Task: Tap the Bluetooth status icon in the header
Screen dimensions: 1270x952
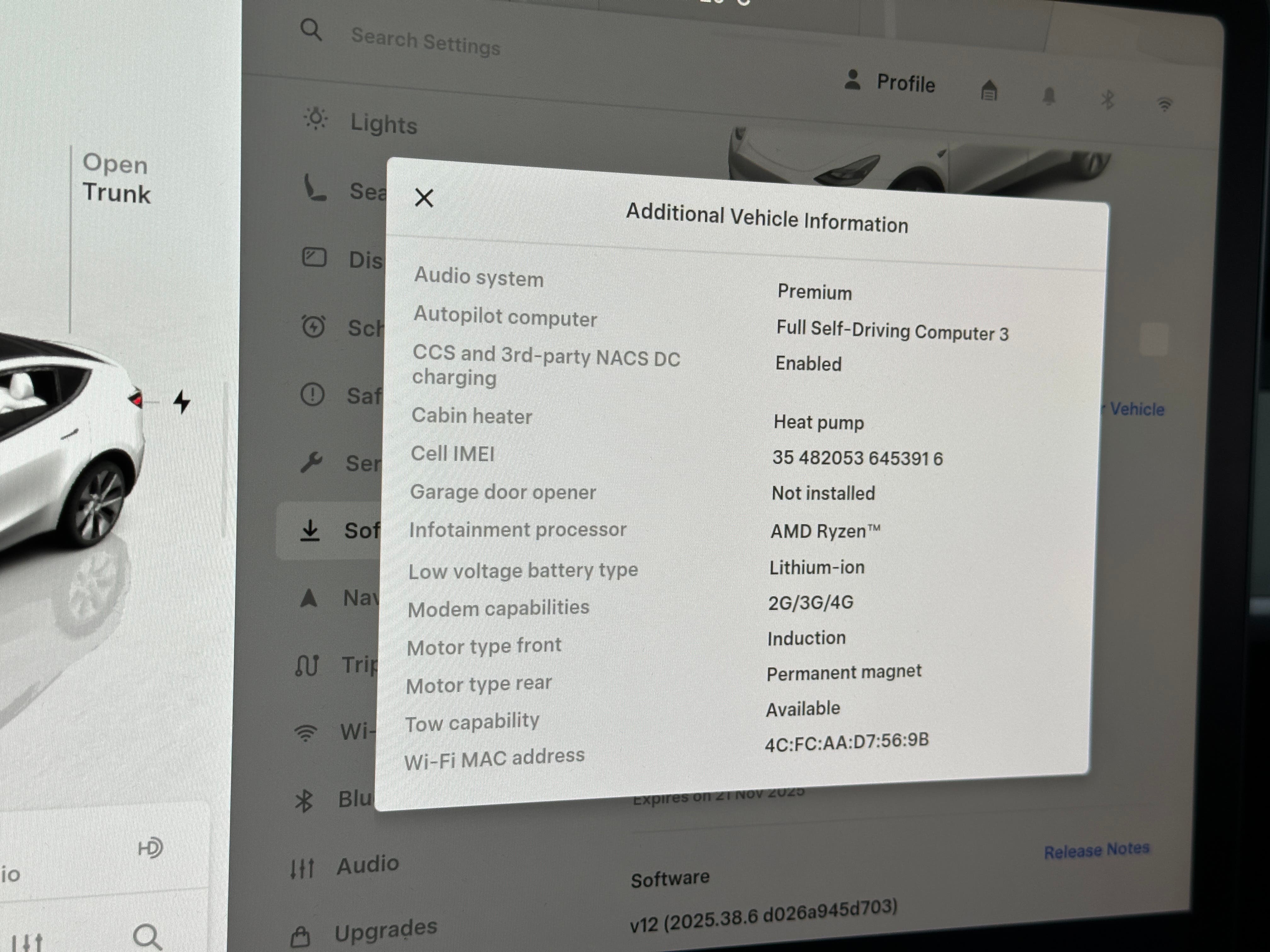Action: click(1107, 100)
